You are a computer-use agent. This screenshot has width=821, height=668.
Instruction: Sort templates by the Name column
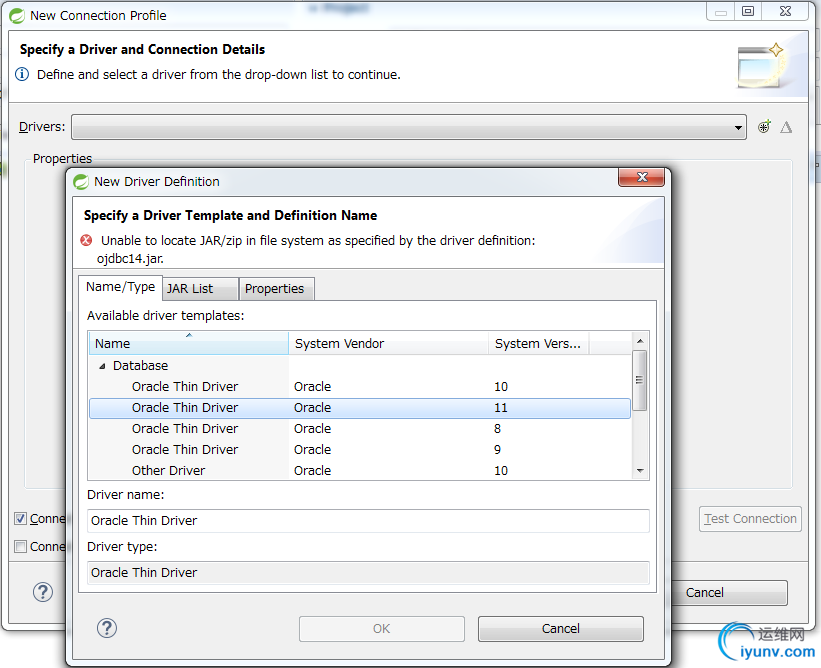pos(188,343)
